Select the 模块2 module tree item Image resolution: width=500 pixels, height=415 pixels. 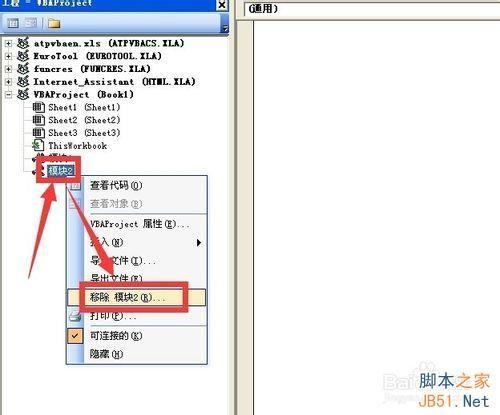coord(60,171)
